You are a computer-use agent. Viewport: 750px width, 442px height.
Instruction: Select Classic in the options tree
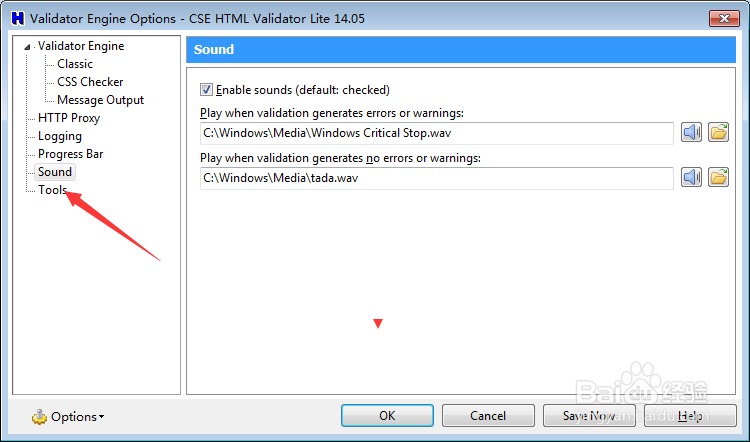point(75,64)
